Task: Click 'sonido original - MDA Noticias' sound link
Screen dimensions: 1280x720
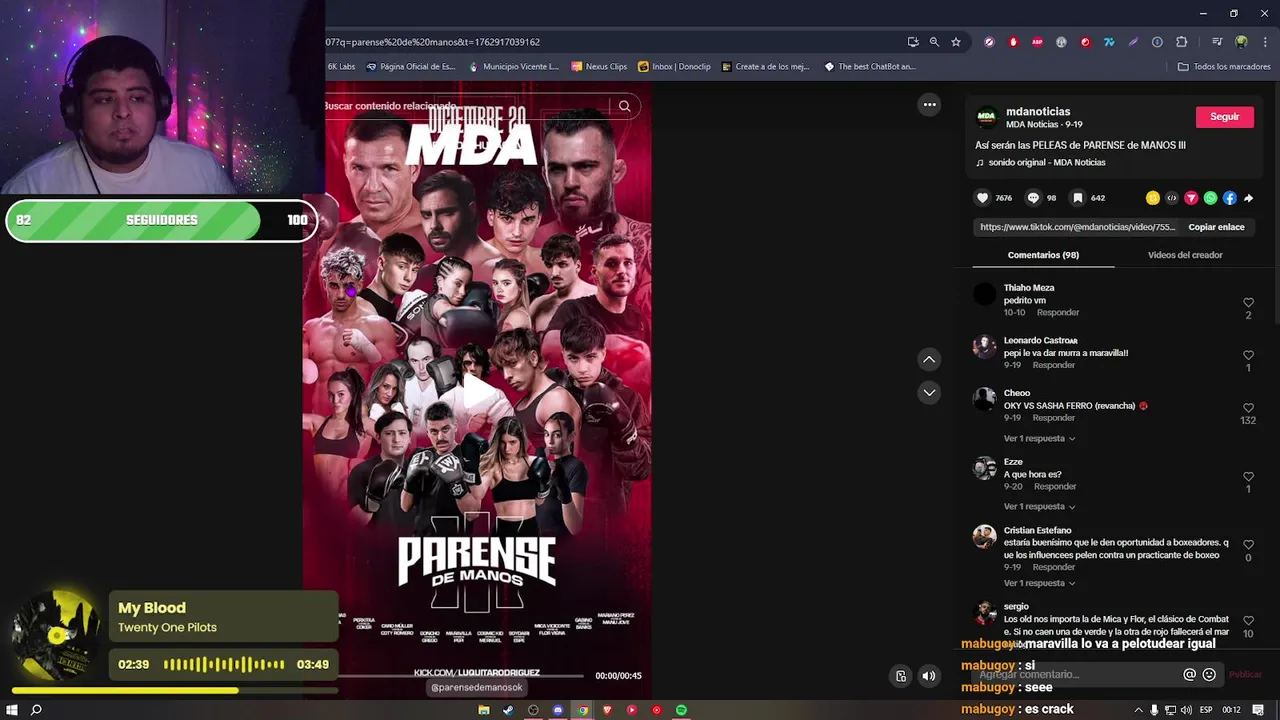Action: [x=1047, y=163]
